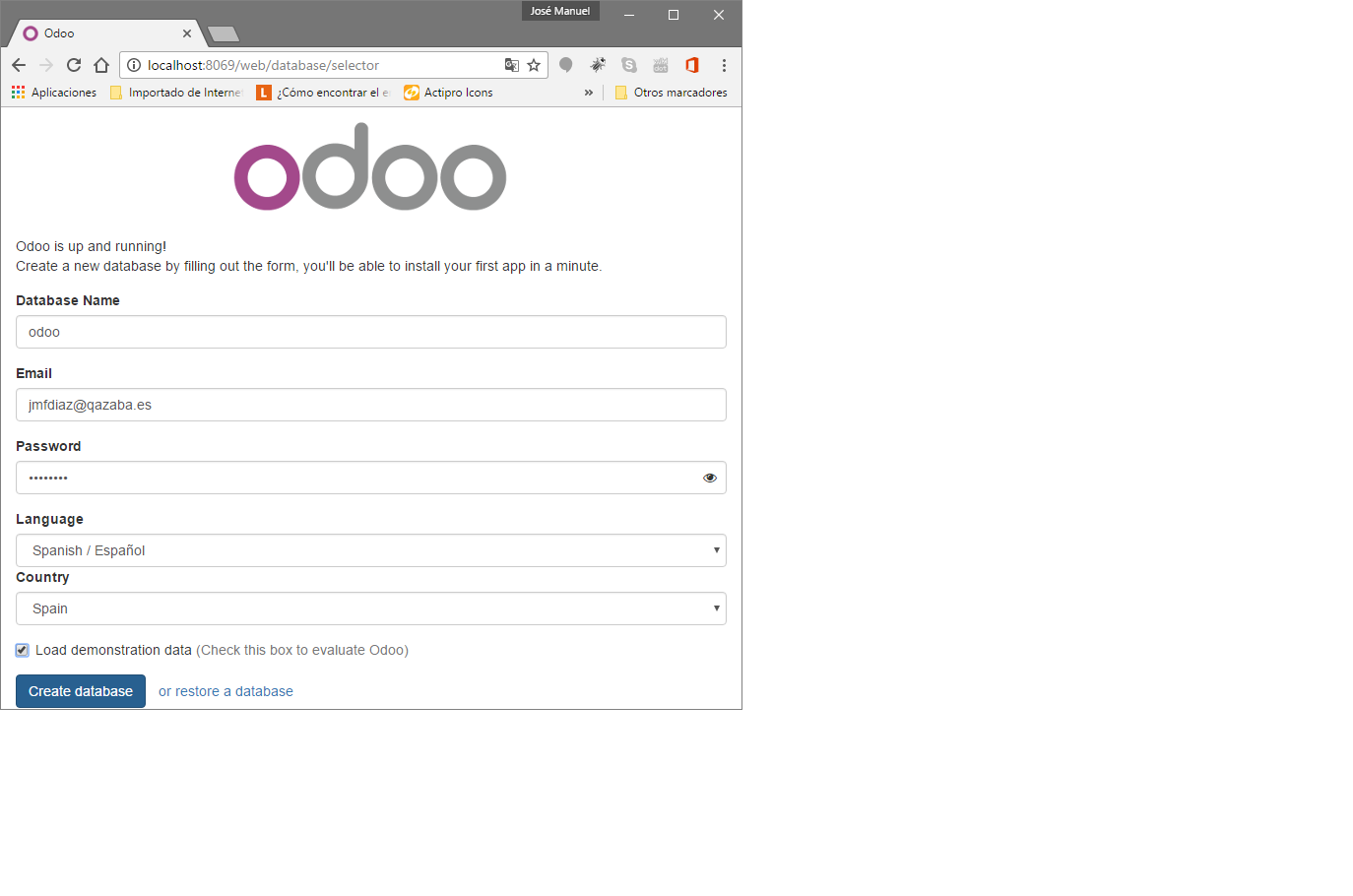Image resolution: width=1353 pixels, height=896 pixels.
Task: Toggle password visibility with eye icon
Action: tap(709, 478)
